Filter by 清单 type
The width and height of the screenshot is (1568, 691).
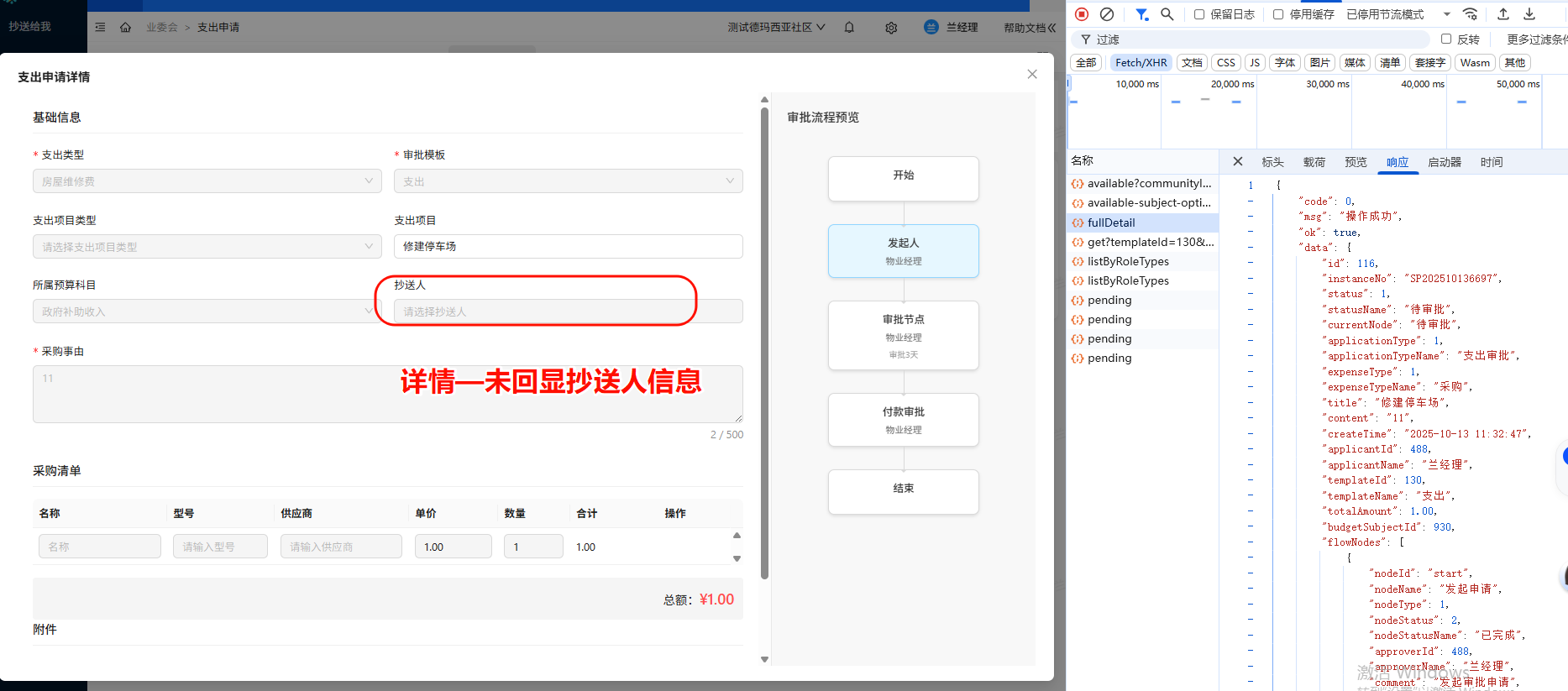[1390, 62]
